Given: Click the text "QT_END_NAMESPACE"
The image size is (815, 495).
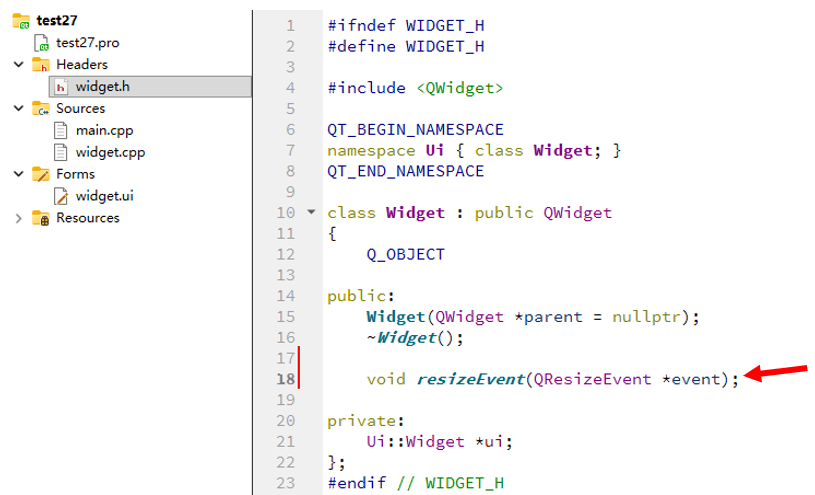Looking at the screenshot, I should click(x=405, y=171).
